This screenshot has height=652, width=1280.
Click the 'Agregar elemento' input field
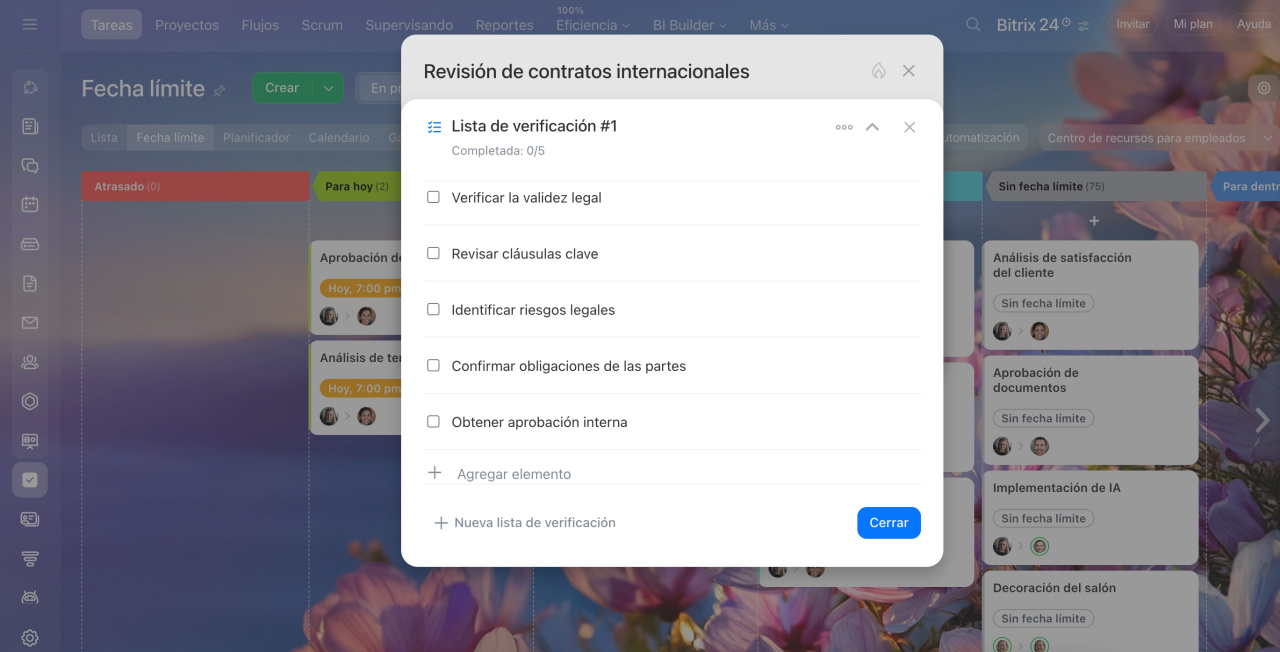point(672,473)
